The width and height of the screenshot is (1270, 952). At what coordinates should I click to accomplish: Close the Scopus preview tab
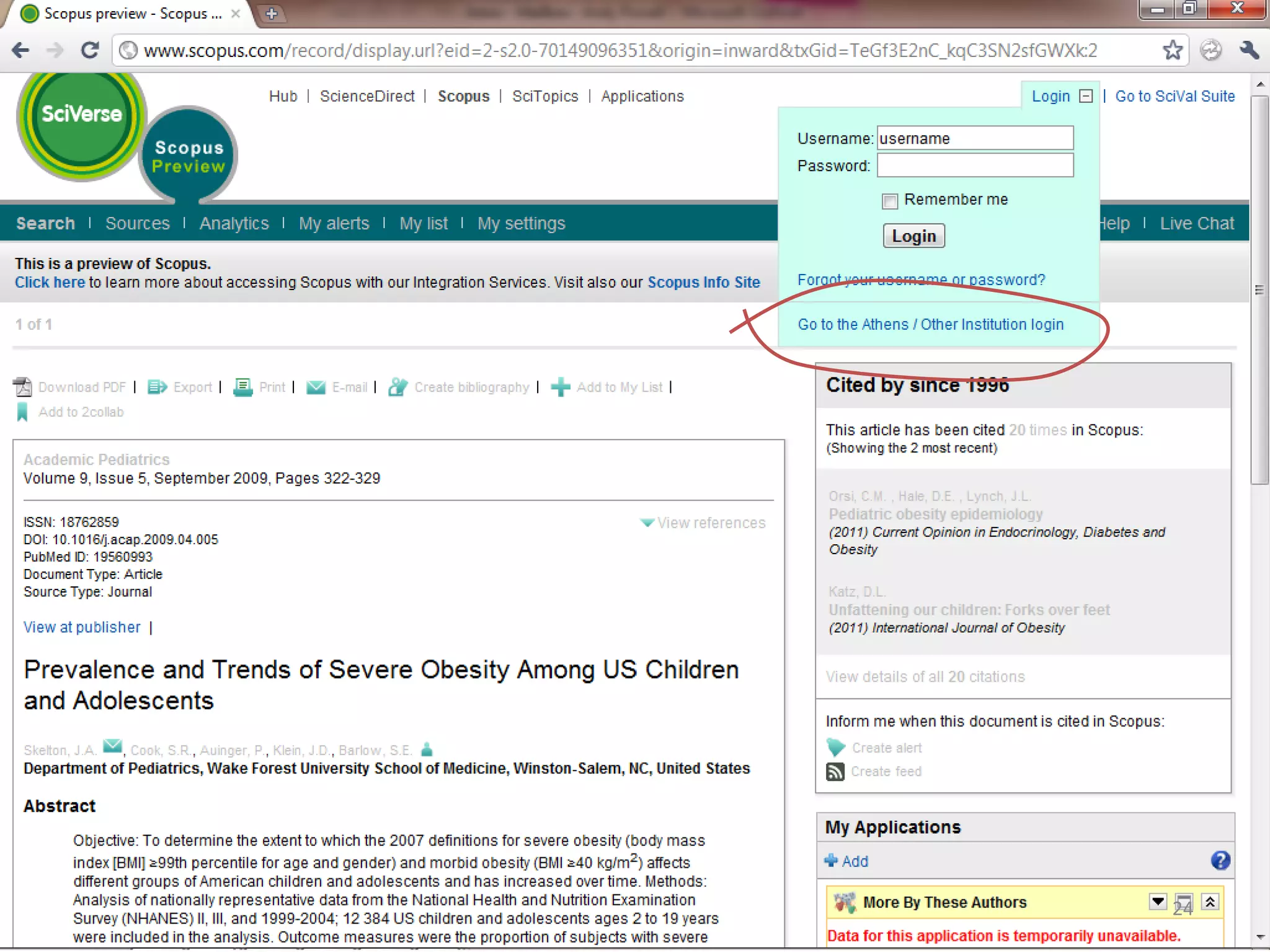click(x=236, y=14)
